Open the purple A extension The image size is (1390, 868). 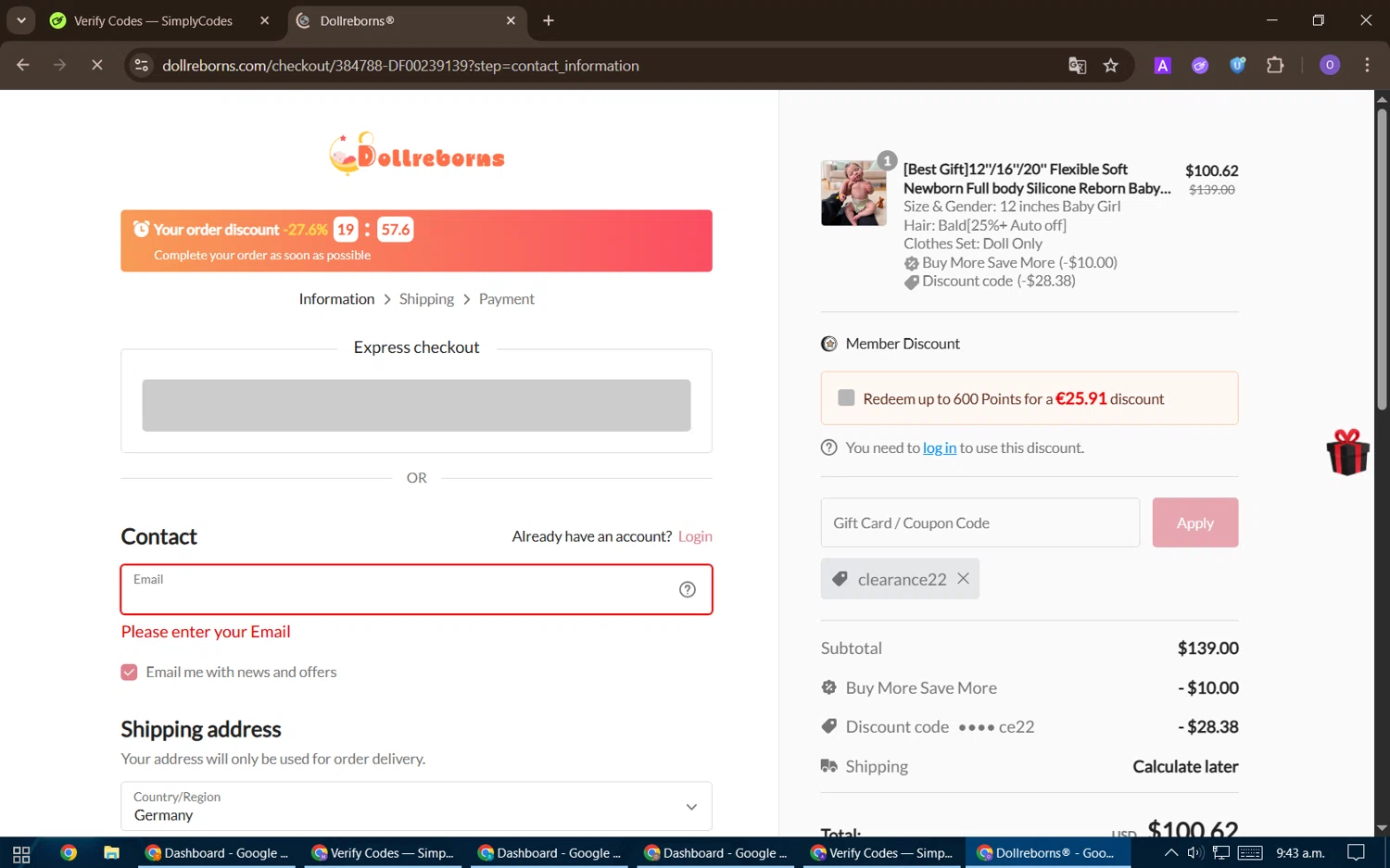(1162, 65)
